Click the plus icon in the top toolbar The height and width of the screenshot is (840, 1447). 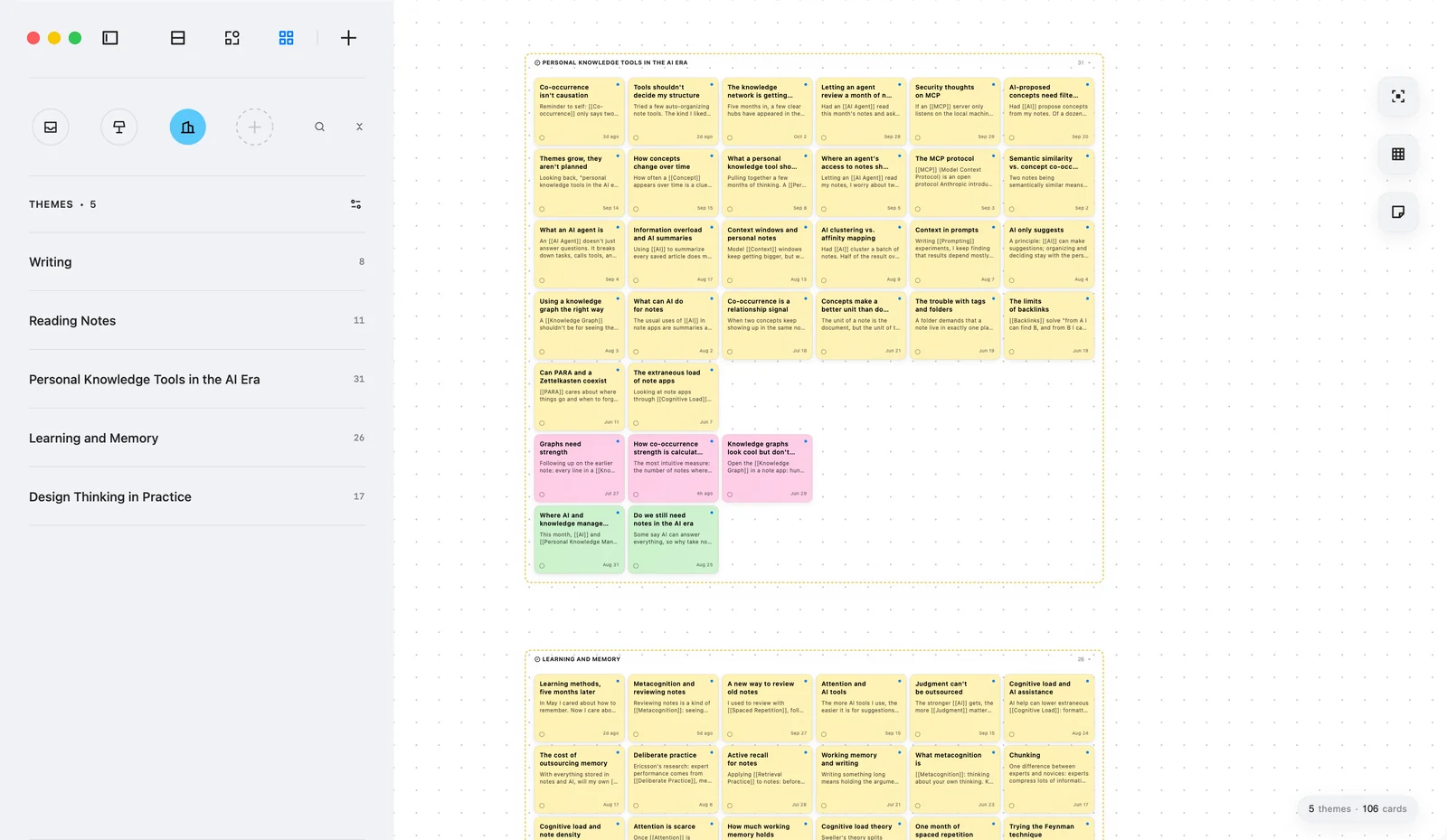point(348,38)
